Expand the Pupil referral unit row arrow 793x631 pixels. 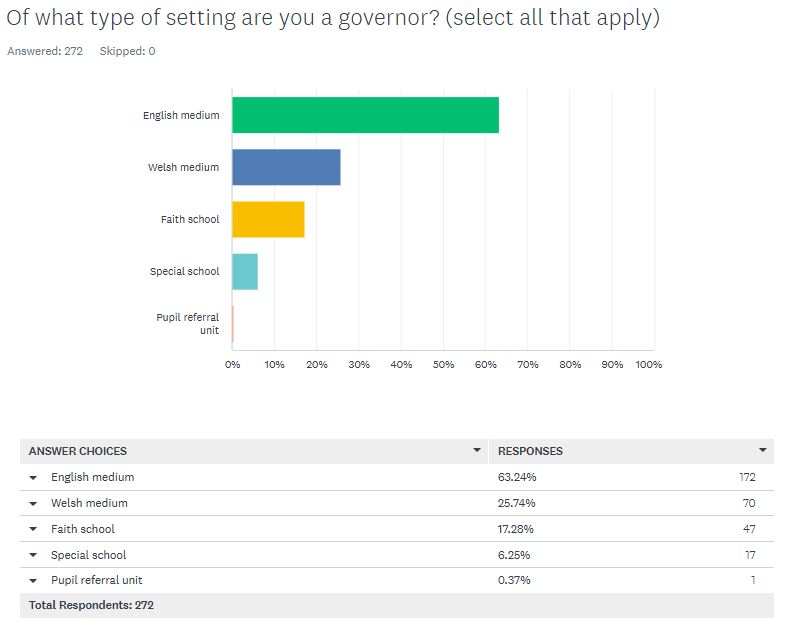[33, 581]
